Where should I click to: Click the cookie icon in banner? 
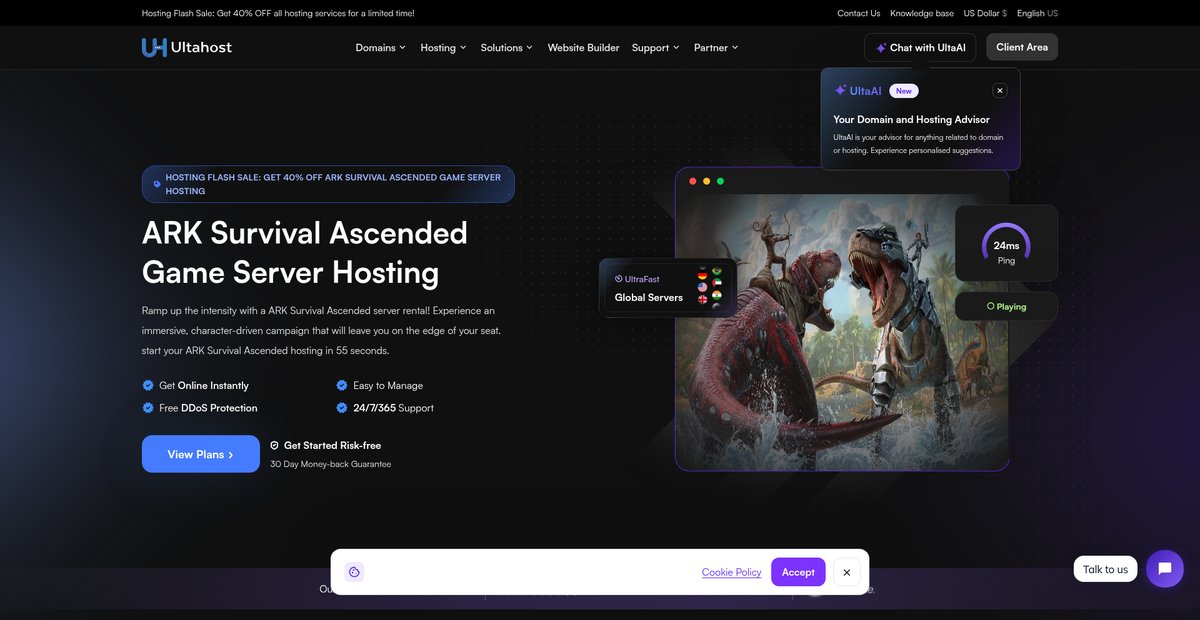[x=354, y=572]
